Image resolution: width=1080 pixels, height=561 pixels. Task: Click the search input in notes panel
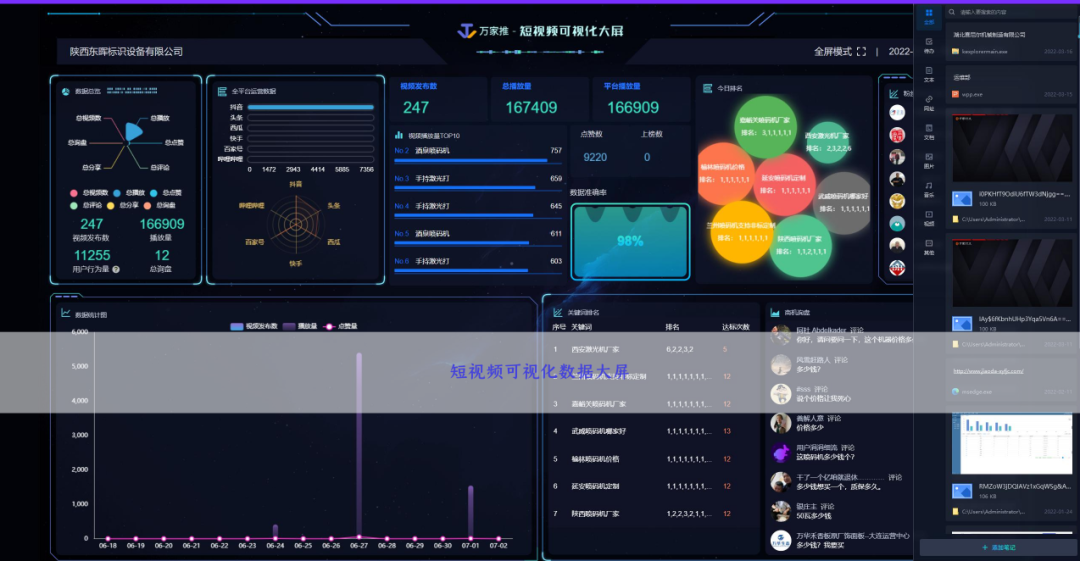(x=1010, y=12)
